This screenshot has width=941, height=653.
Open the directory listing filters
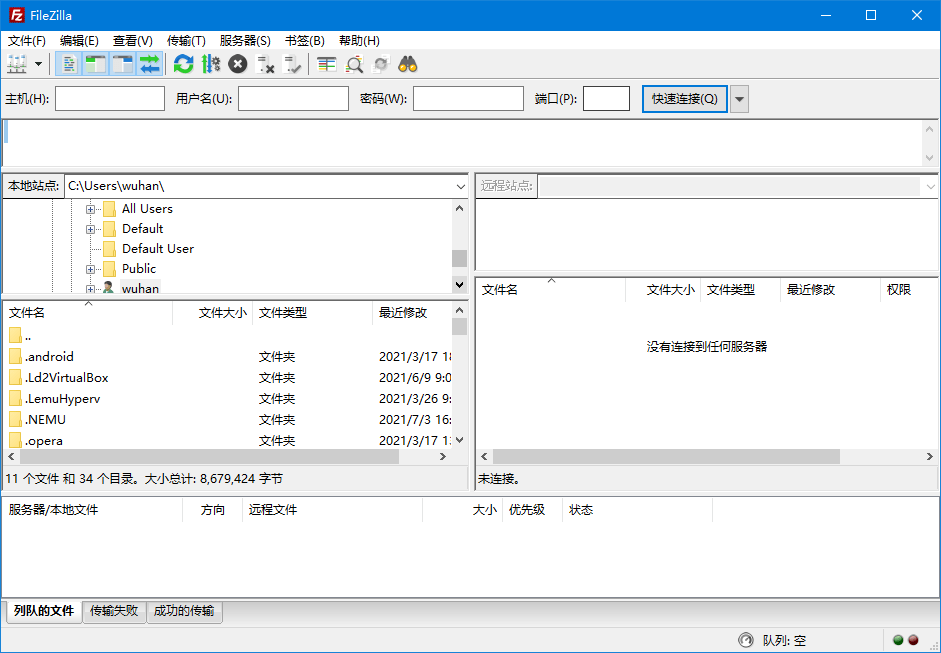[x=326, y=63]
